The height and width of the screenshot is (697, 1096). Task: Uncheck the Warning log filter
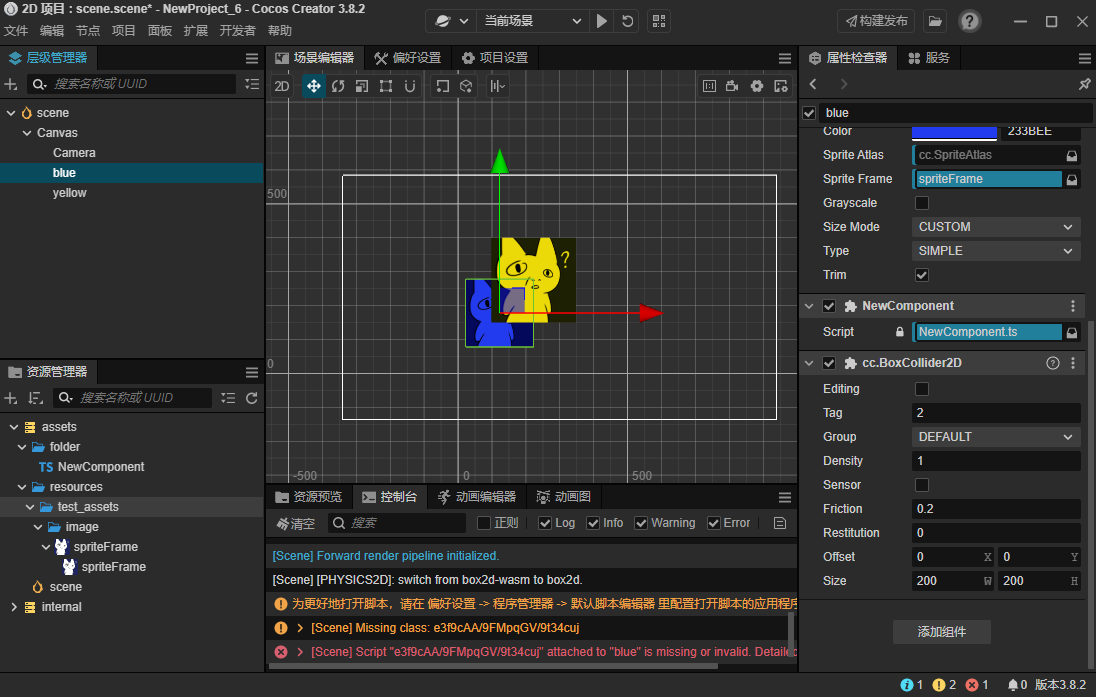641,523
